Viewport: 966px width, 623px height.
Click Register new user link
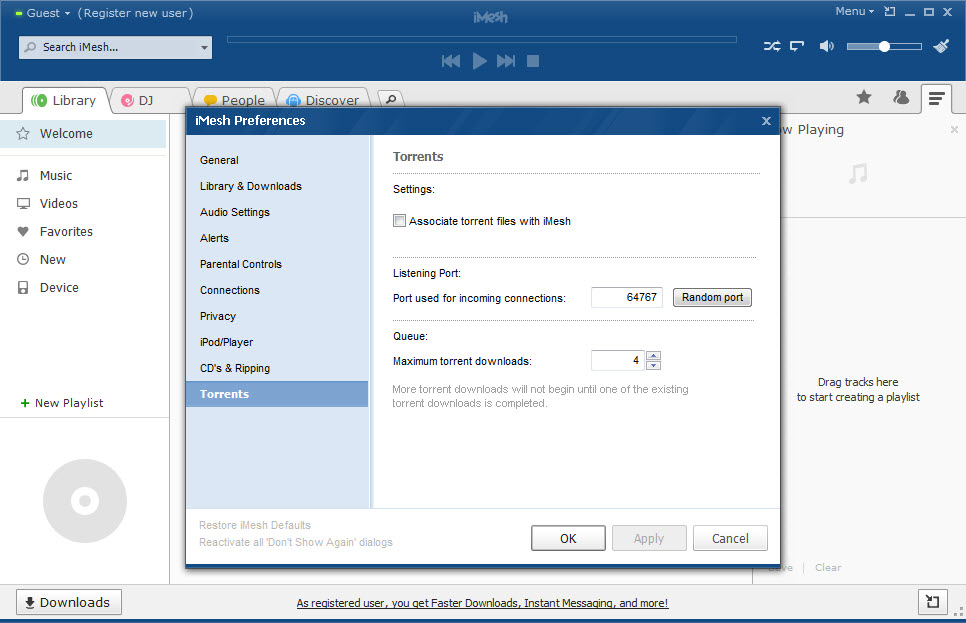click(x=136, y=13)
